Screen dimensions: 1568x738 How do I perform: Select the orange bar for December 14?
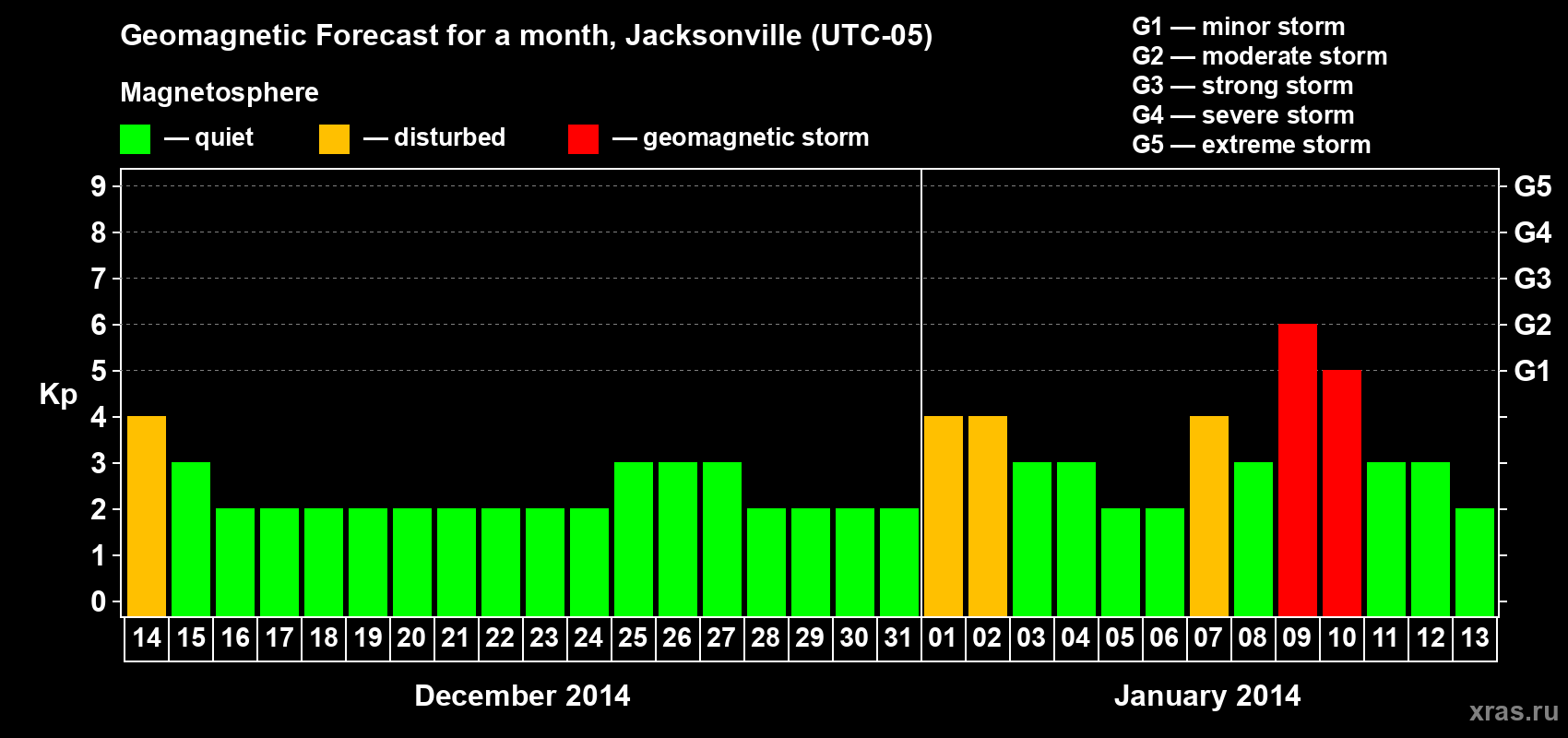pyautogui.click(x=147, y=516)
